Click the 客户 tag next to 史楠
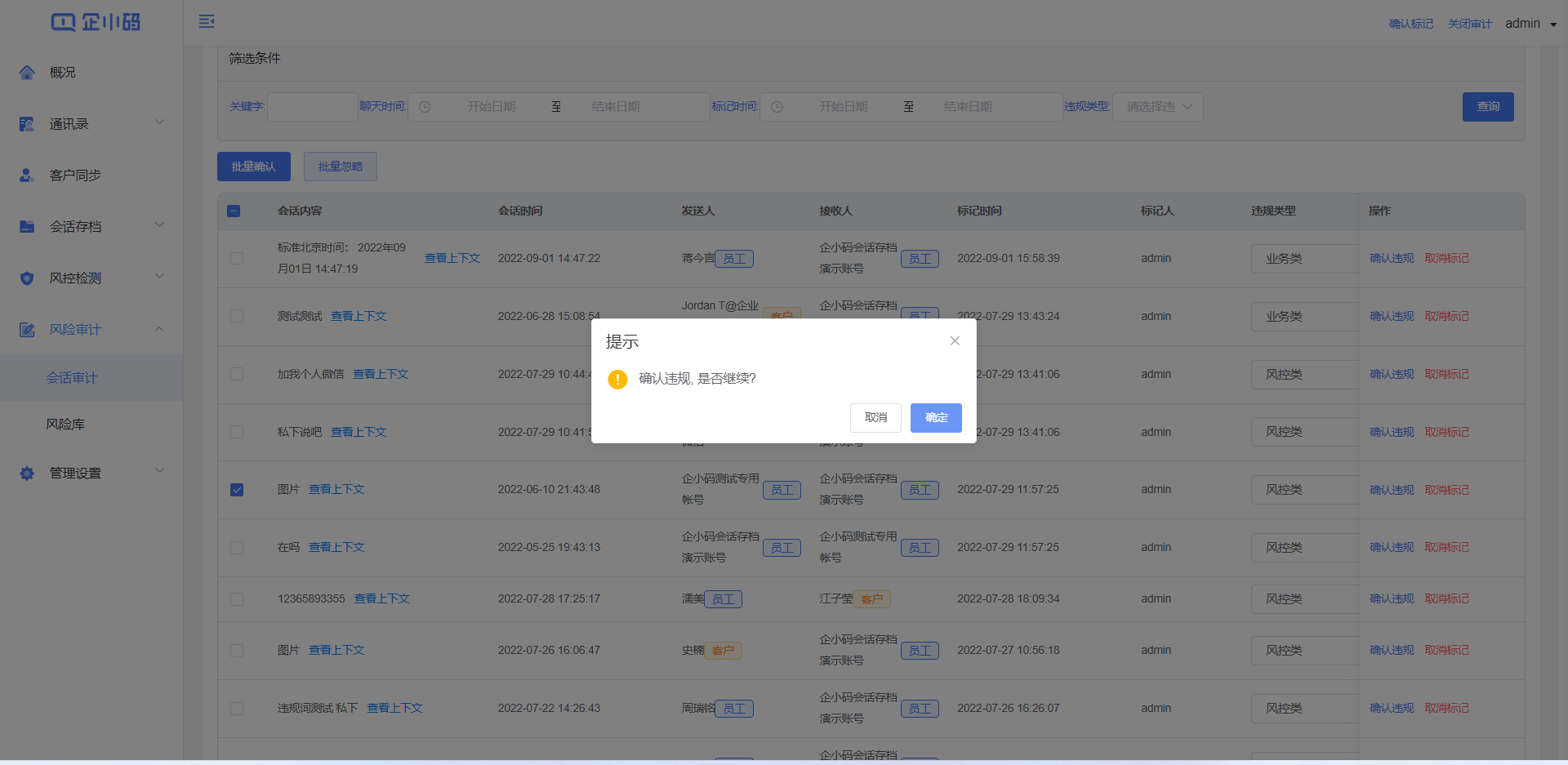The width and height of the screenshot is (1568, 765). point(723,651)
